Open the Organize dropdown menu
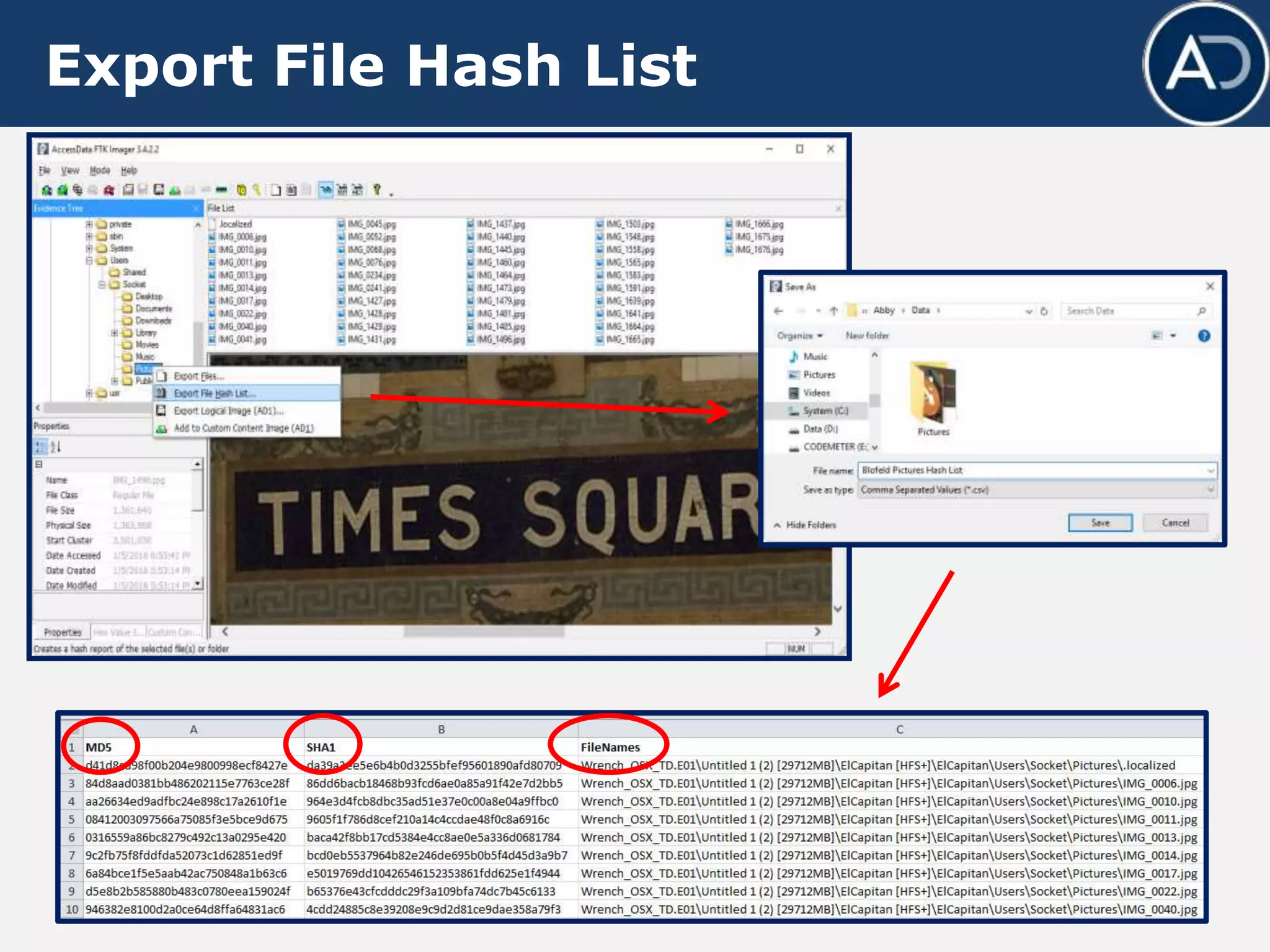 click(x=800, y=336)
